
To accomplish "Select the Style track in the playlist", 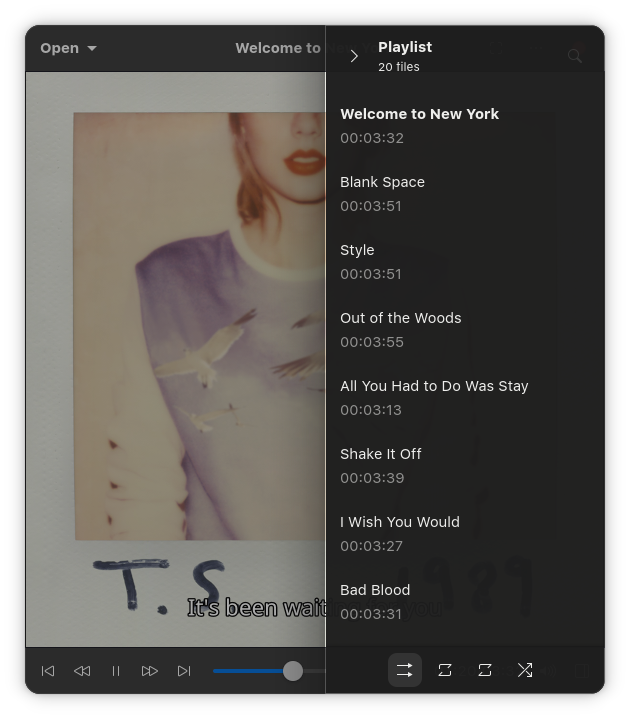I will [358, 261].
